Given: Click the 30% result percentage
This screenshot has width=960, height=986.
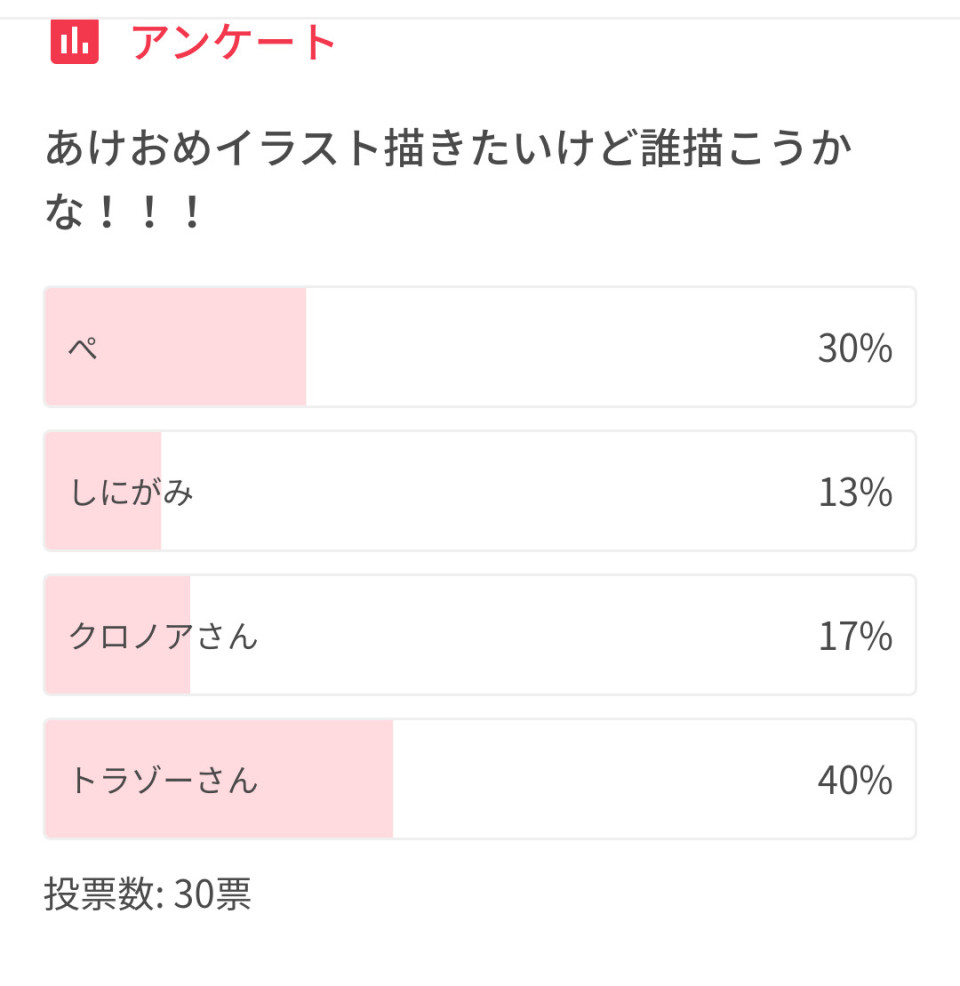Looking at the screenshot, I should tap(854, 349).
